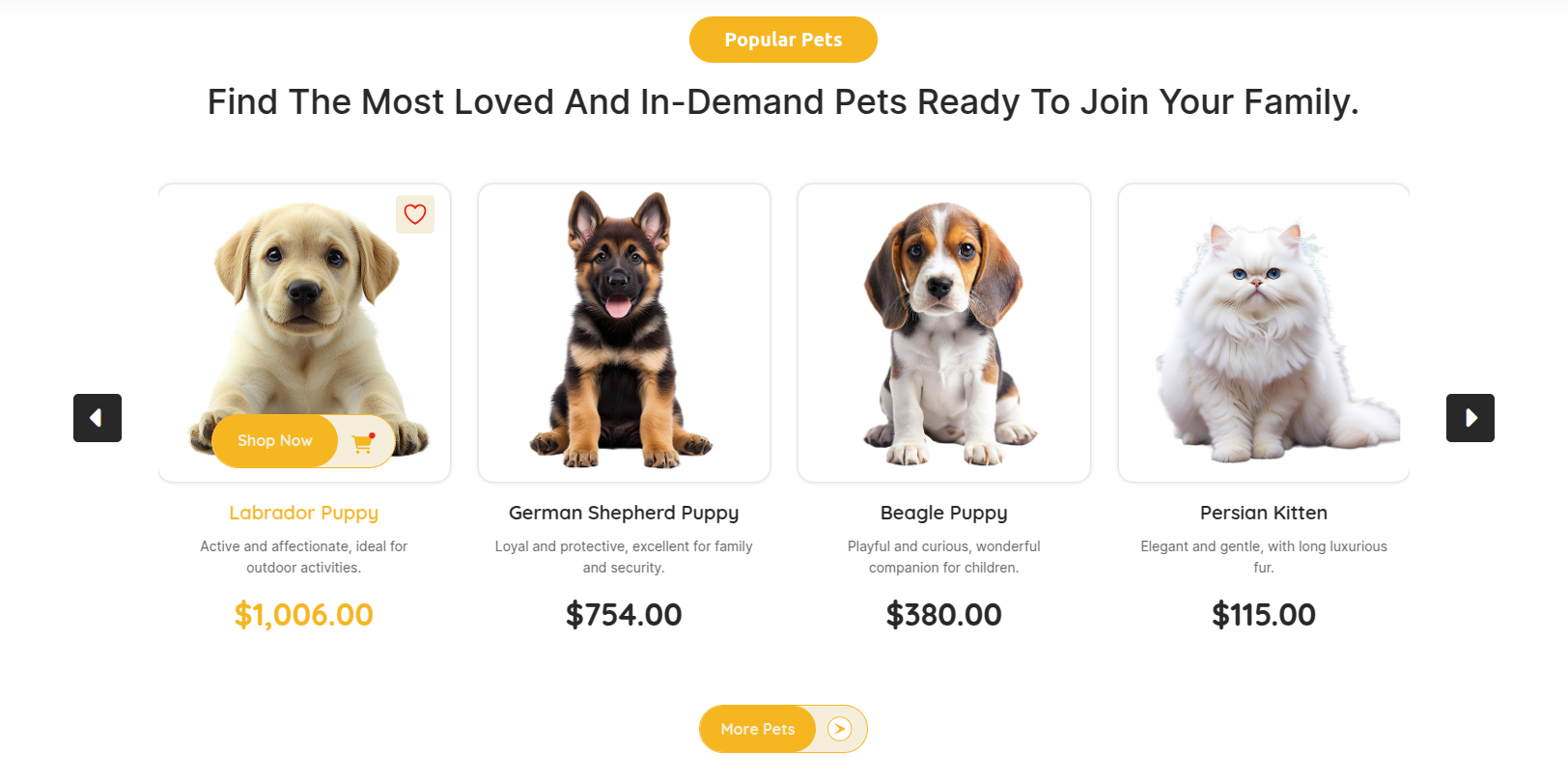This screenshot has width=1568, height=781.
Task: Select the Labrador puppy photo
Action: pos(304,309)
